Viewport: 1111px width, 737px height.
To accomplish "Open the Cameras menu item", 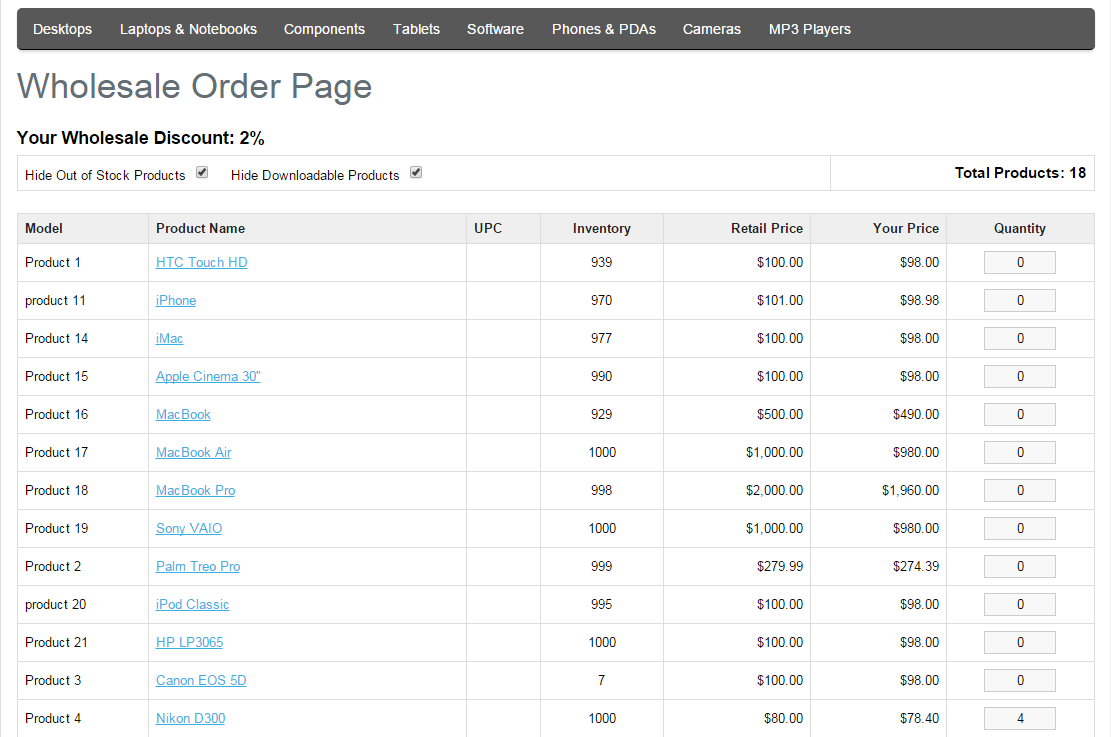I will 712,29.
